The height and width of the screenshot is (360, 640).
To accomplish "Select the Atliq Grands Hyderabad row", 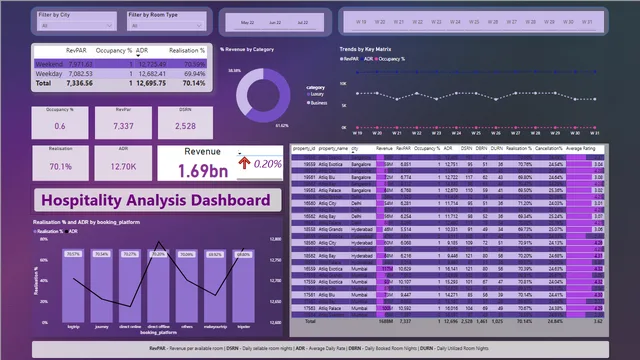I will coord(448,229).
